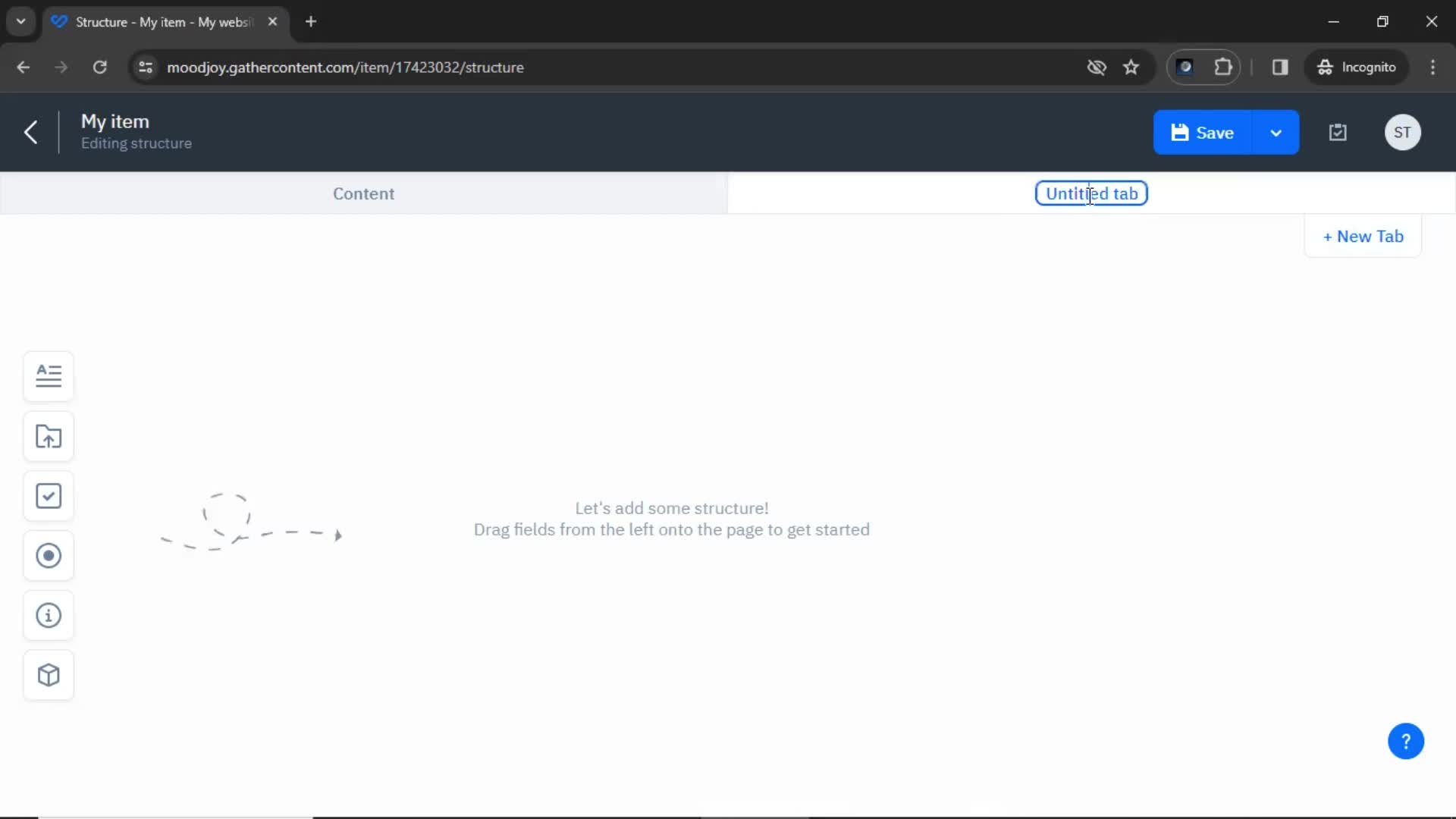1456x819 pixels.
Task: Click the Incognito indicator
Action: coord(1357,67)
